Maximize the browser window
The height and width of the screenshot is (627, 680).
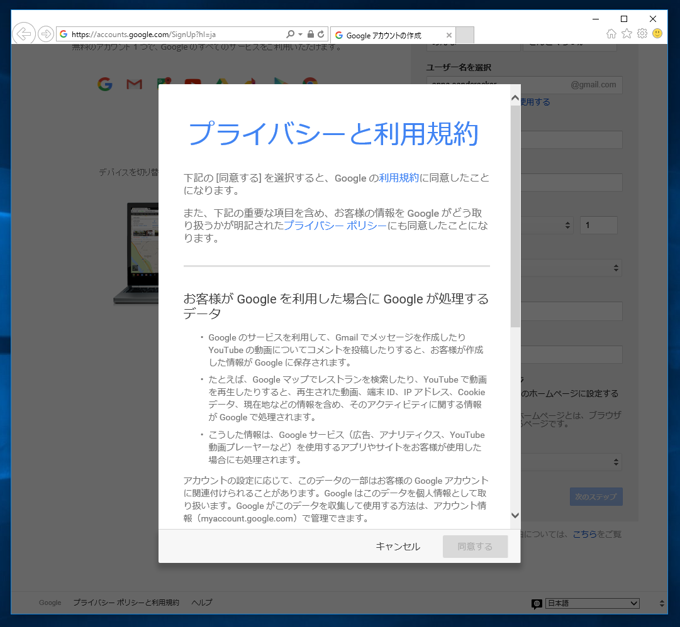pyautogui.click(x=624, y=19)
